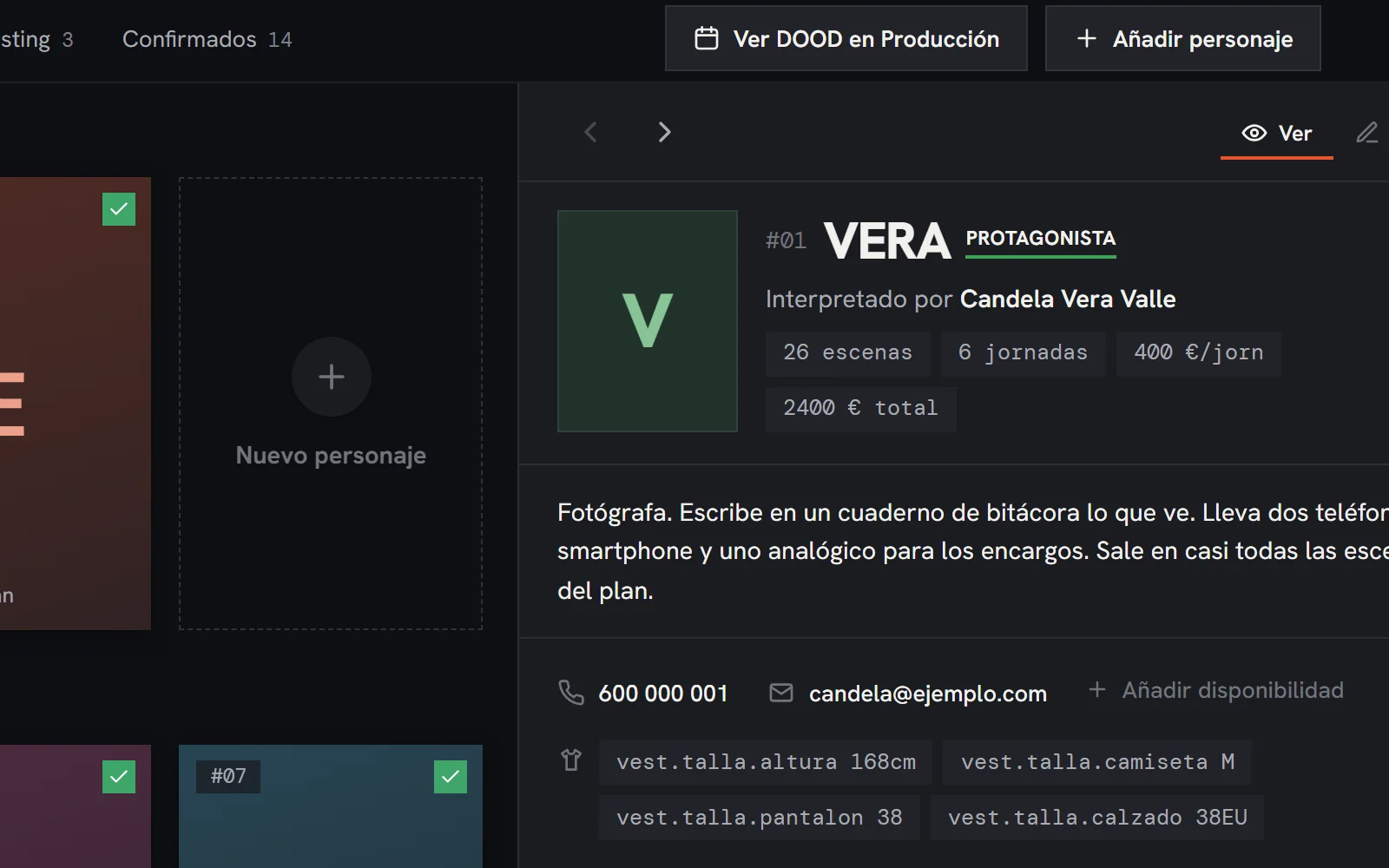Go to previous character arrow
This screenshot has height=868, width=1389.
point(591,132)
